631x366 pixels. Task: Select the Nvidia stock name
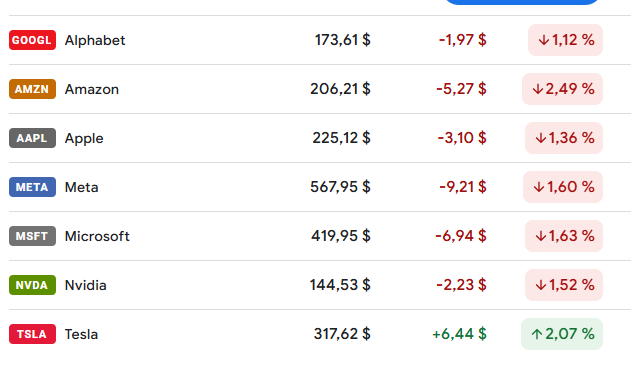click(x=86, y=285)
